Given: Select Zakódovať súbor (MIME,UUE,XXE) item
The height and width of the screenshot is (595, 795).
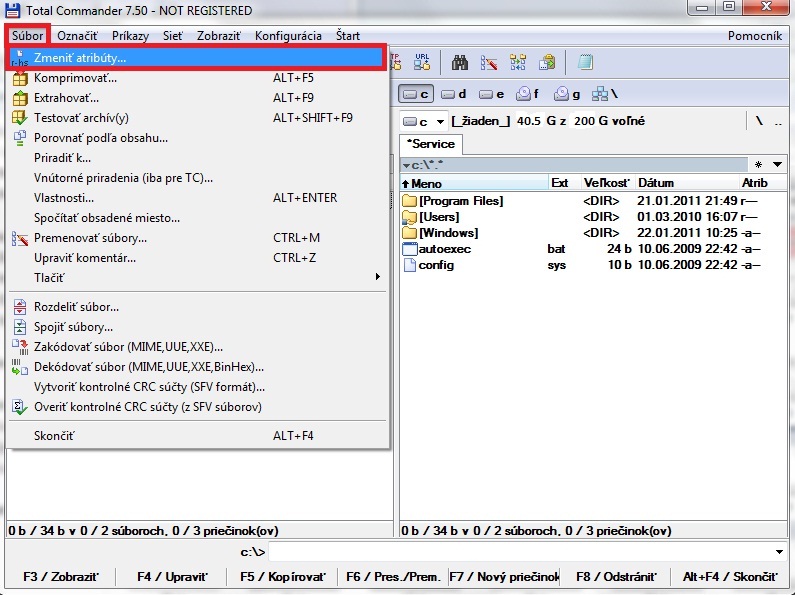Looking at the screenshot, I should tap(197, 347).
